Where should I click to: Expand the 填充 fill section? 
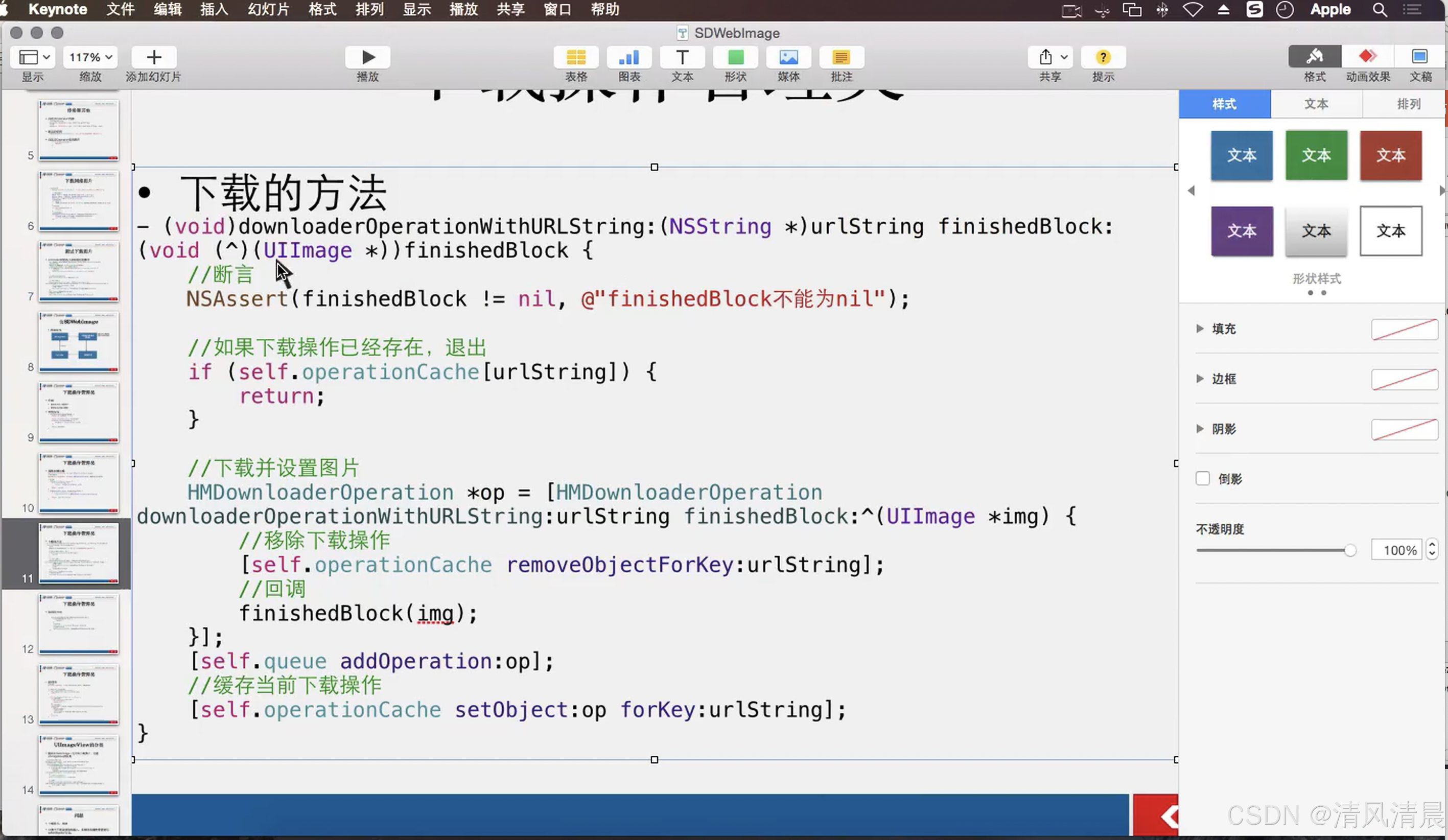pos(1200,329)
